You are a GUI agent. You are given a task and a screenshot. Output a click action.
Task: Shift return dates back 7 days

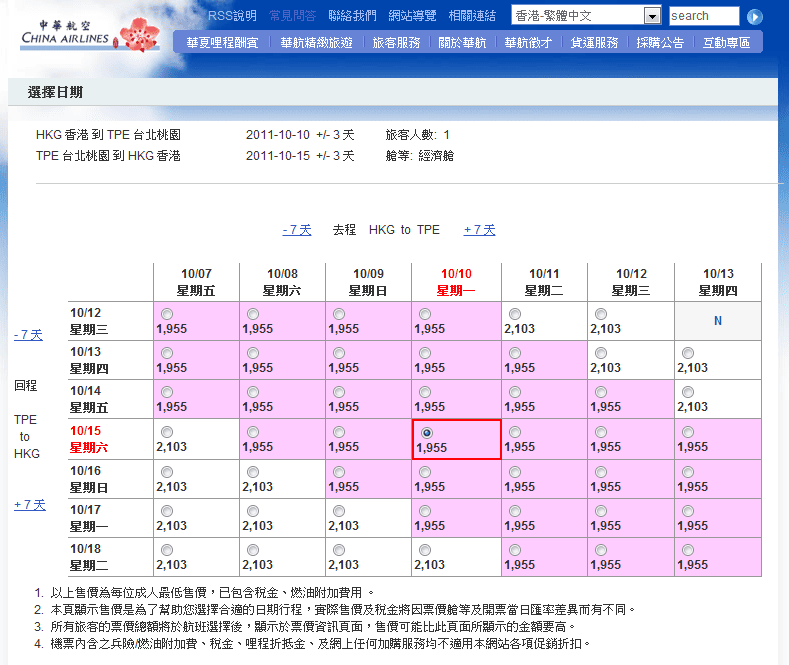(x=28, y=335)
